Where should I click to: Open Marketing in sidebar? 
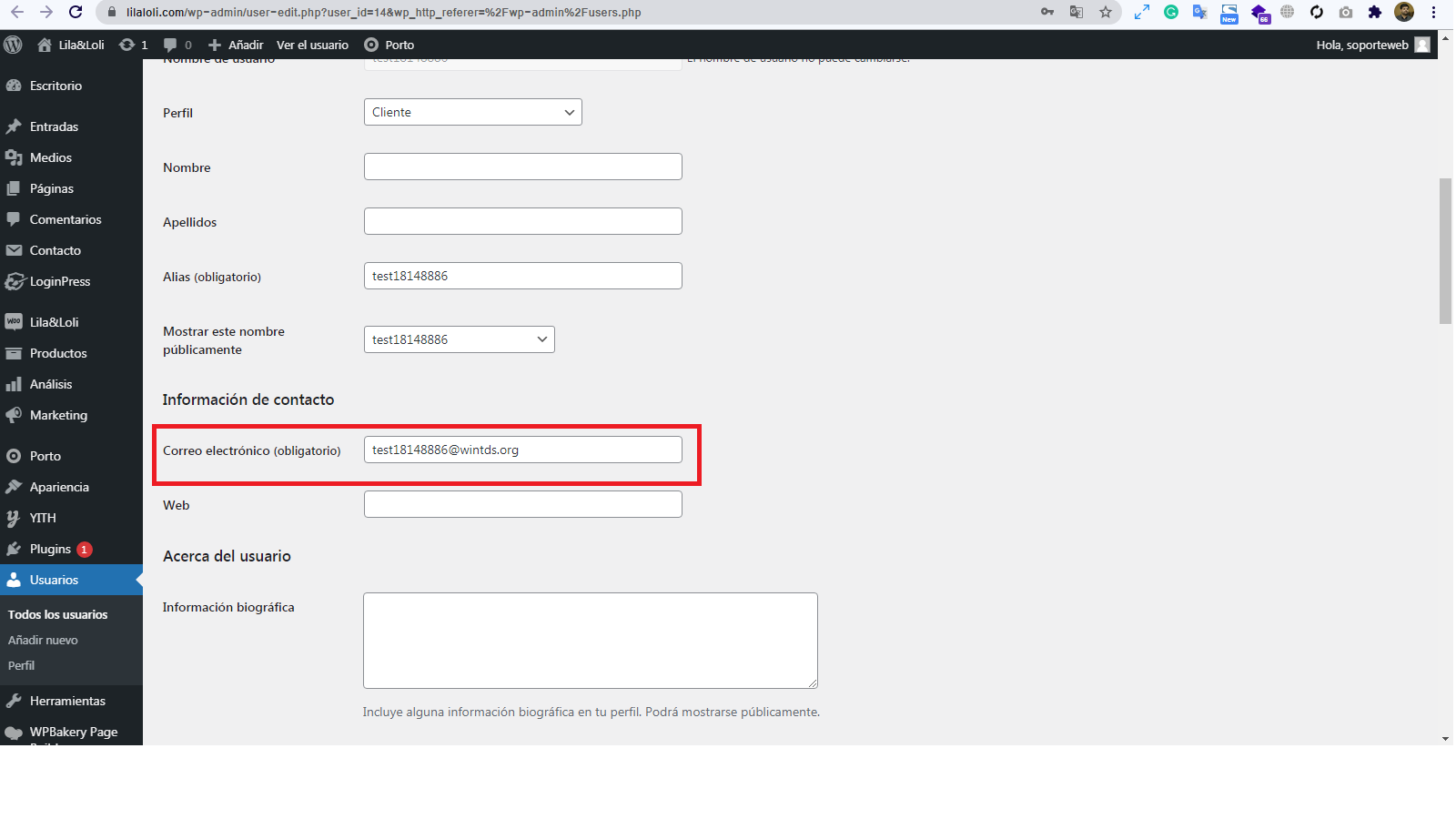coord(71,415)
